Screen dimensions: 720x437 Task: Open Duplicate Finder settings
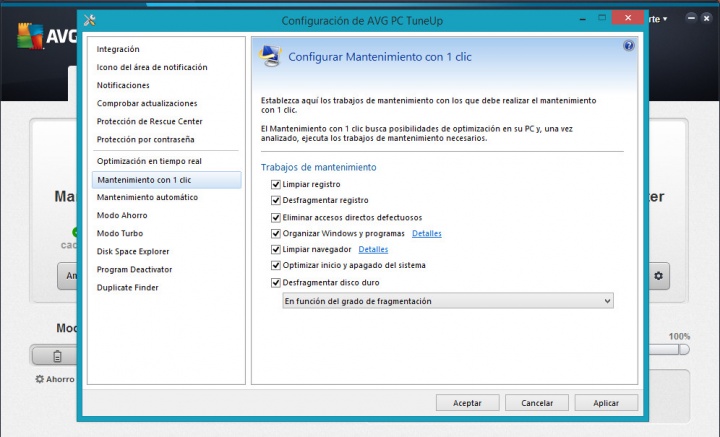(x=128, y=288)
